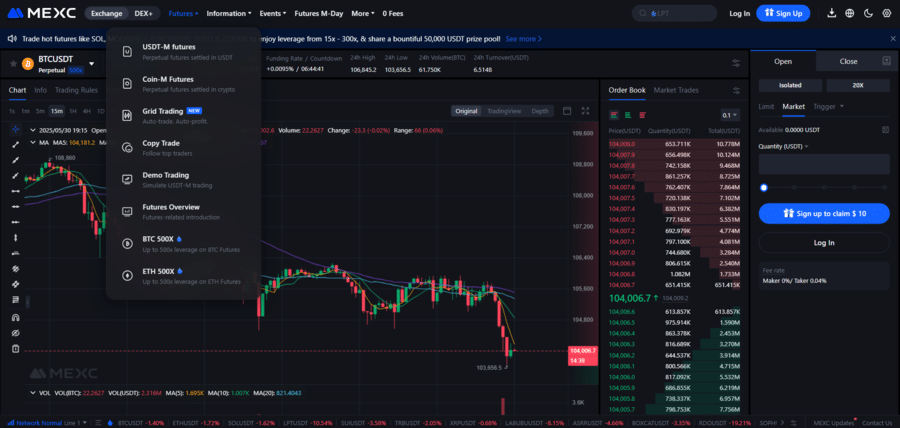The height and width of the screenshot is (428, 900).
Task: Expand chart to fullscreen
Action: coord(585,111)
